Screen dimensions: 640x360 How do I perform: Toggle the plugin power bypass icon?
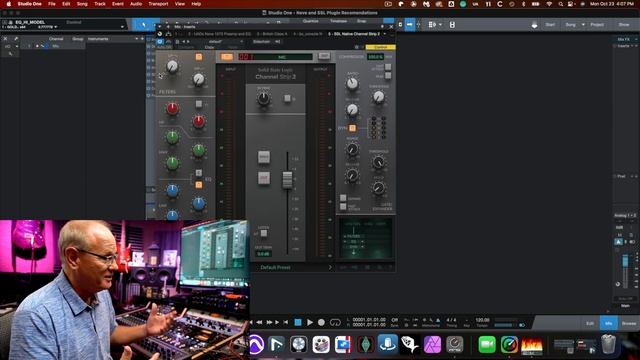click(x=160, y=42)
